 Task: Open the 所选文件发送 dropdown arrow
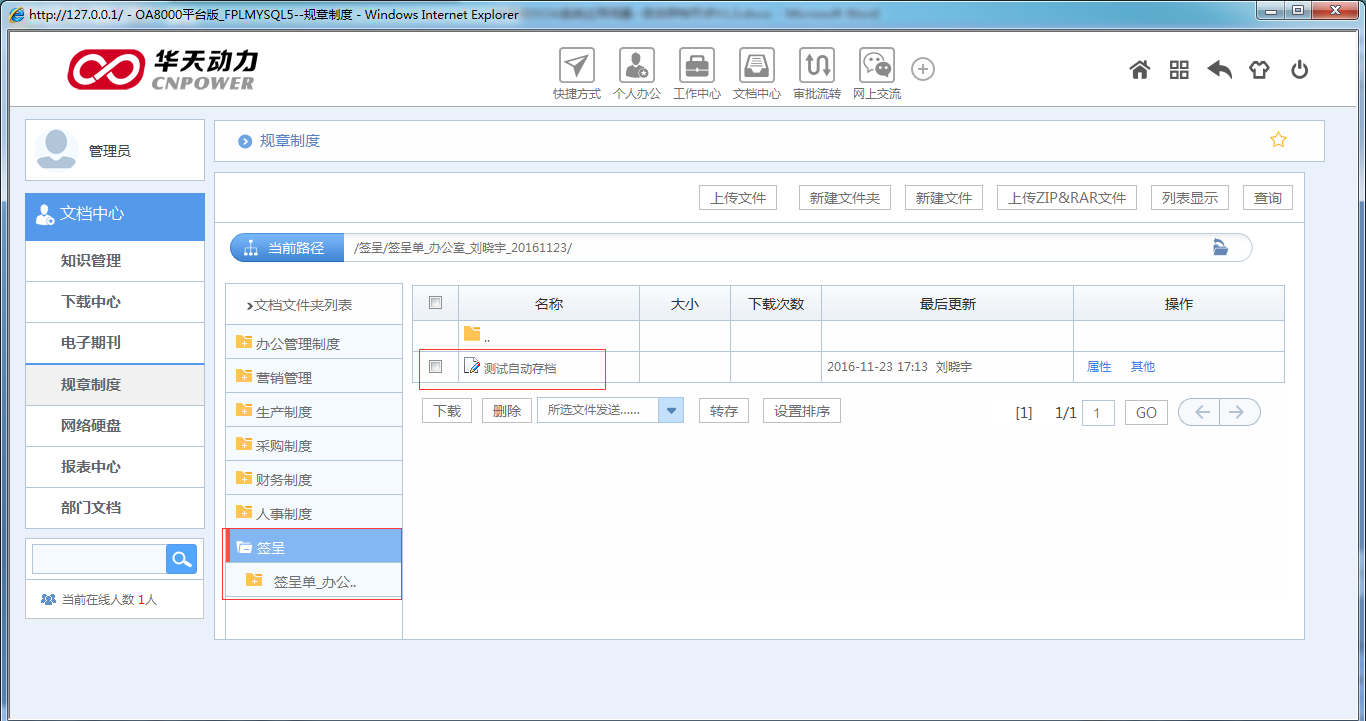click(x=672, y=411)
